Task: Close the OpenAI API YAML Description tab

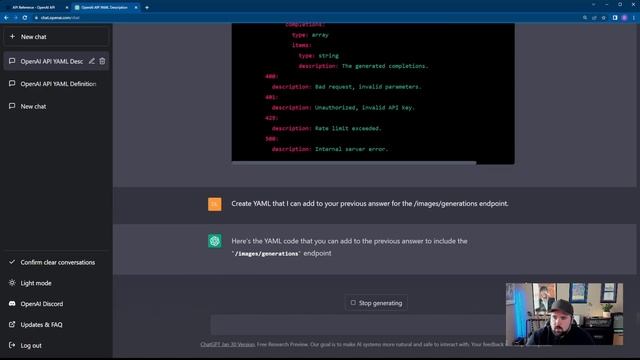Action: [x=136, y=7]
